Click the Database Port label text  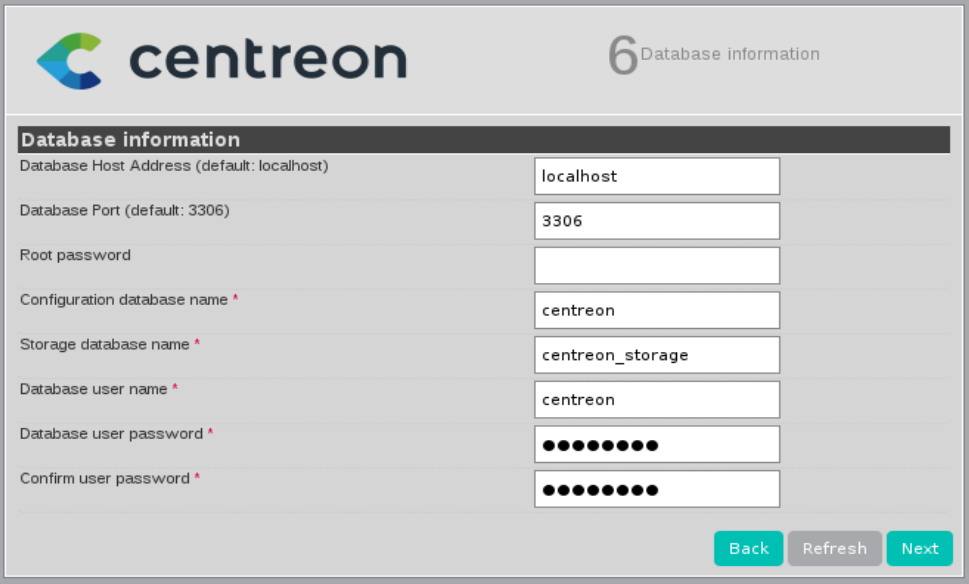click(125, 210)
